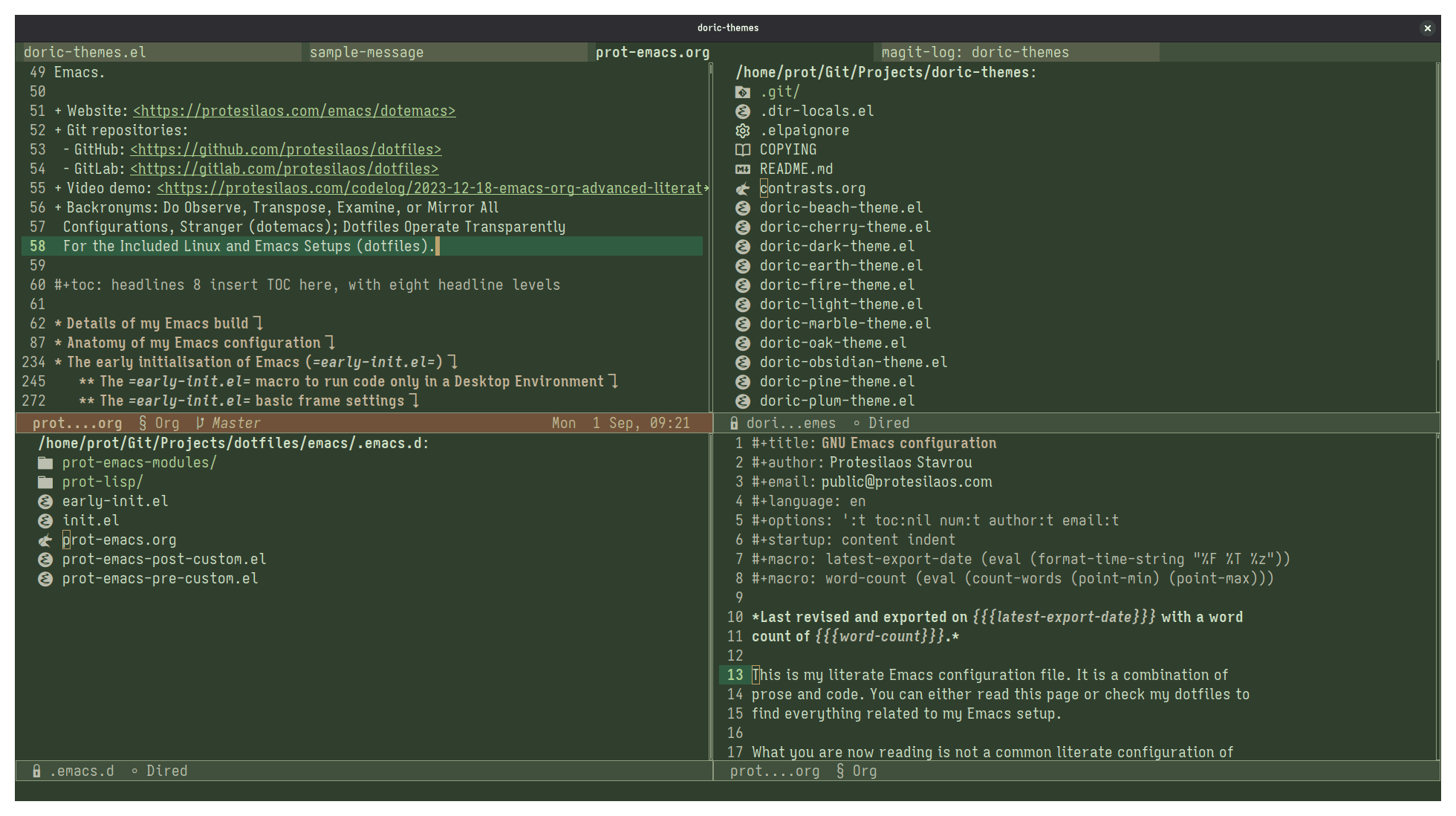
Task: Open the protesilaos.com/emacs/dotemacs website link
Action: 294,111
